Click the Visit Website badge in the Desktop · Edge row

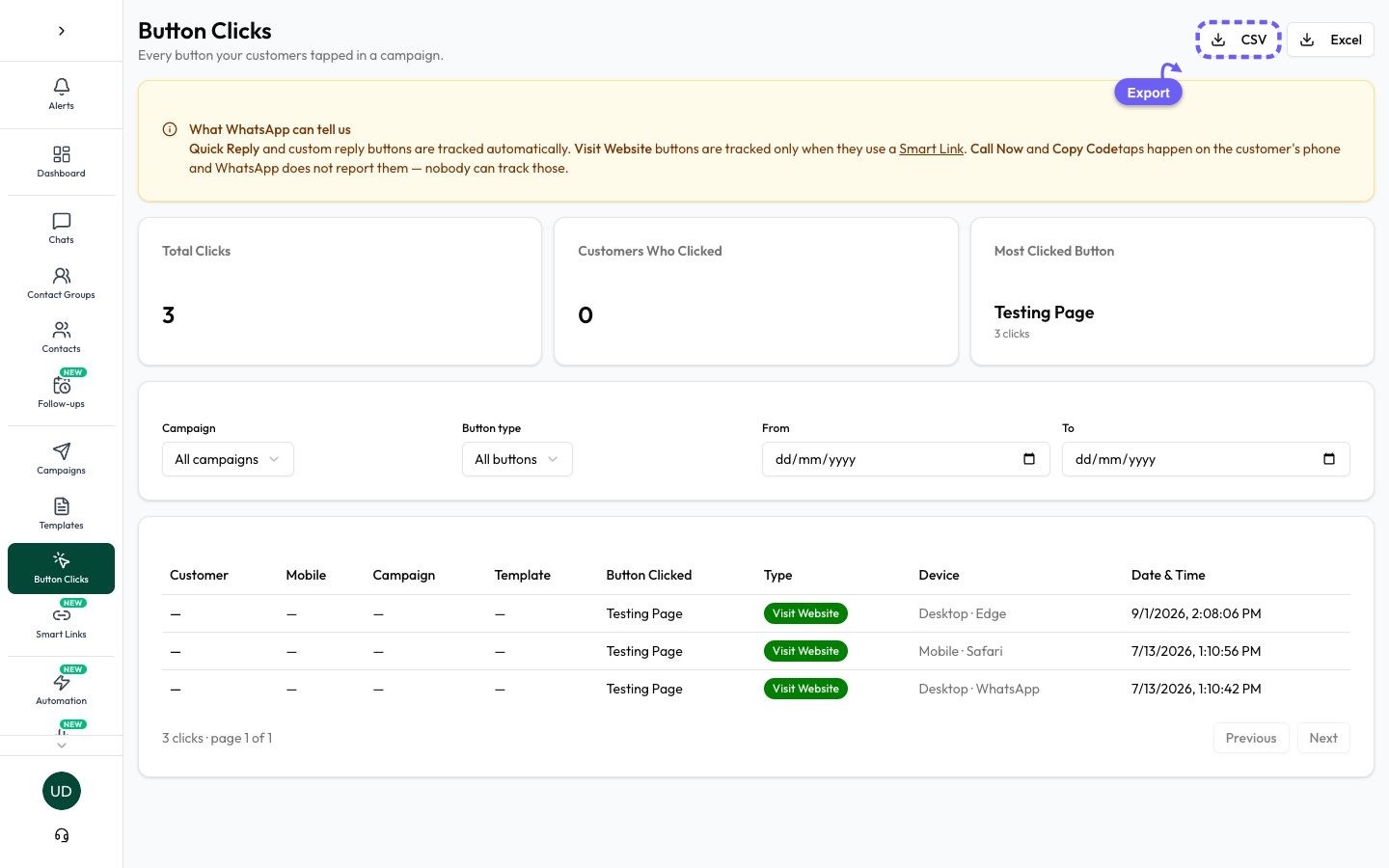click(805, 613)
